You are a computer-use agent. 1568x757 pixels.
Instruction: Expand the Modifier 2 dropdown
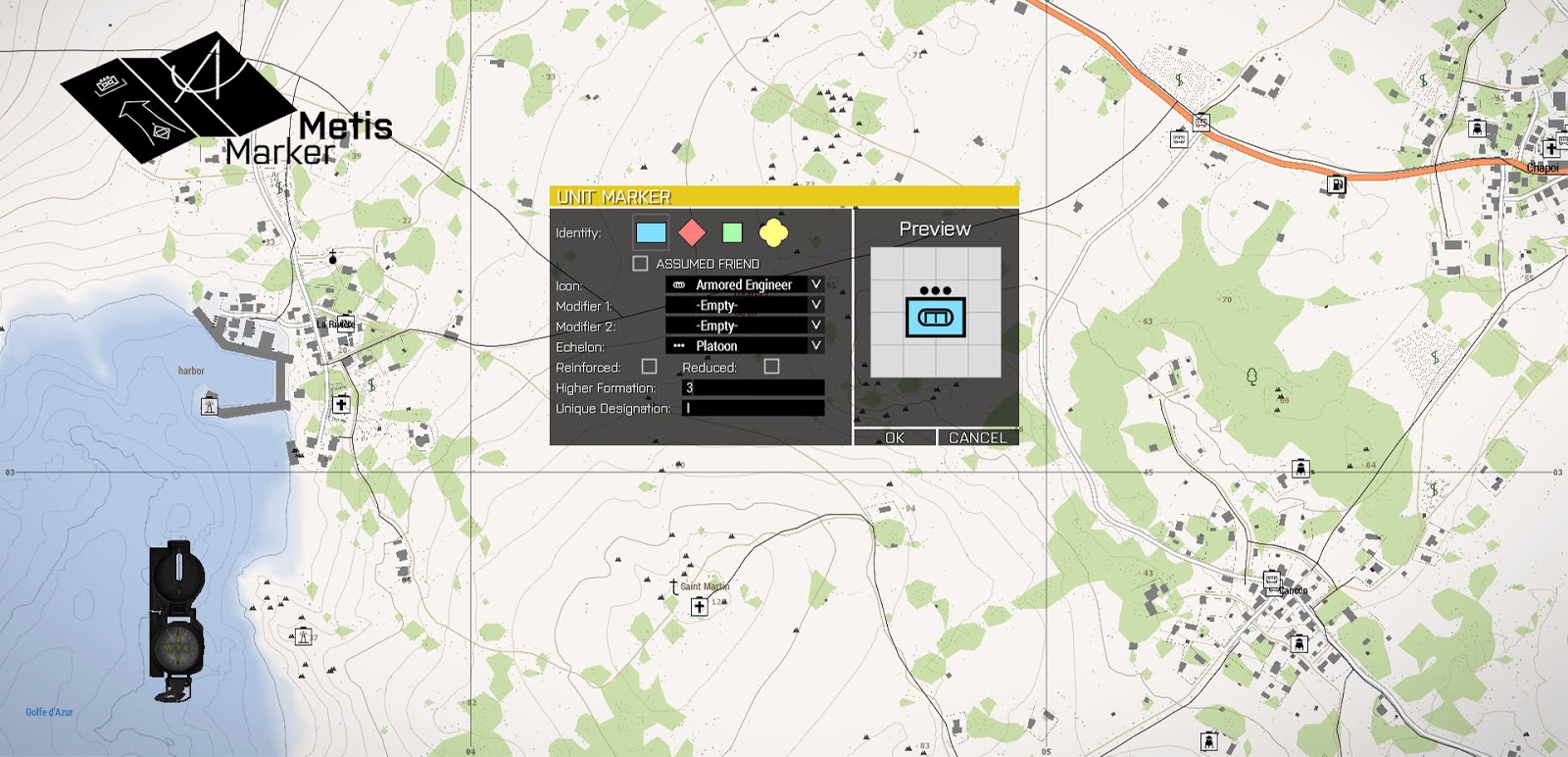click(x=745, y=326)
